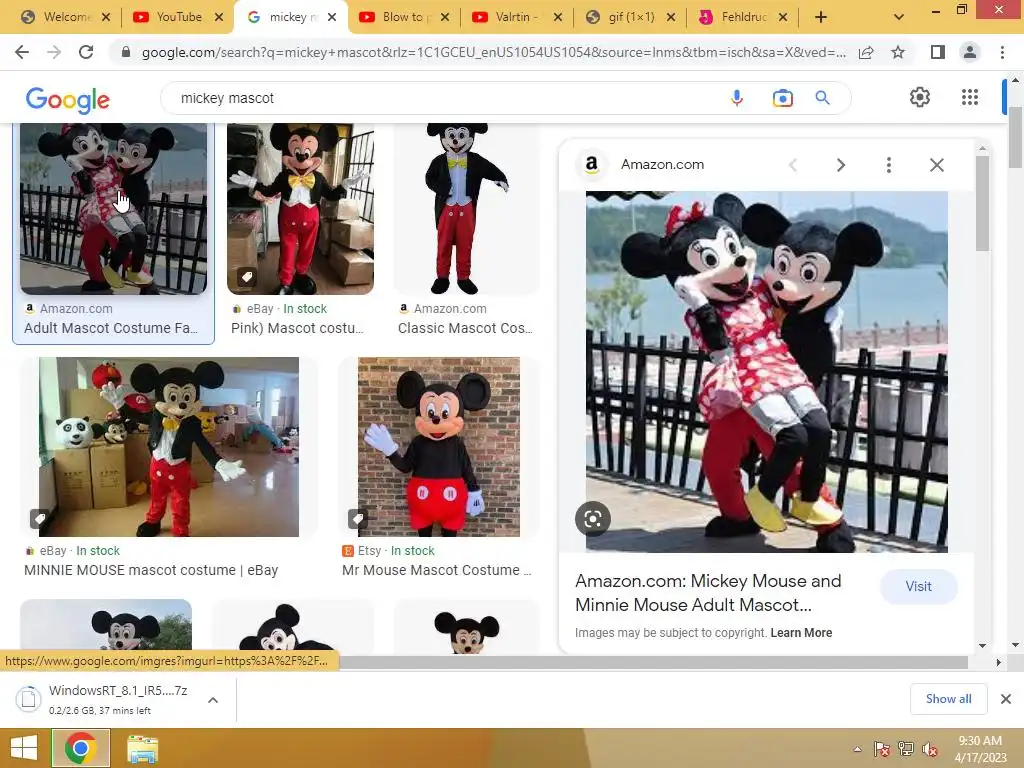
Task: Close the Amazon image preview panel
Action: pyautogui.click(x=936, y=165)
